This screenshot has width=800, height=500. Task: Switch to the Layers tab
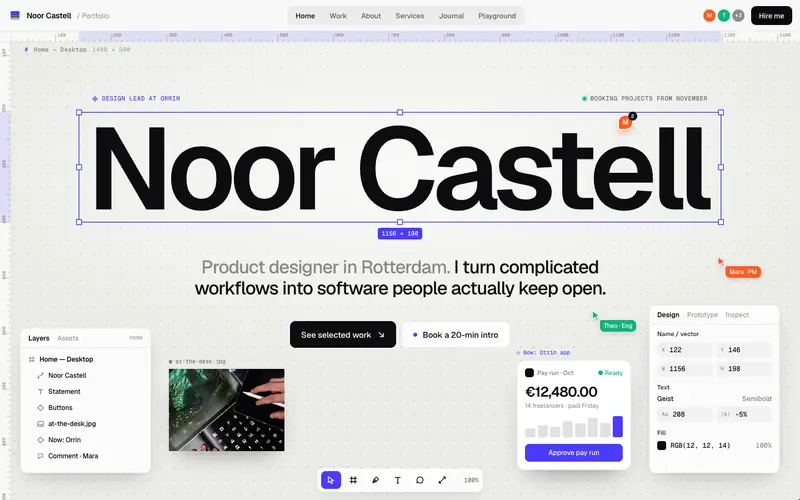click(x=39, y=338)
